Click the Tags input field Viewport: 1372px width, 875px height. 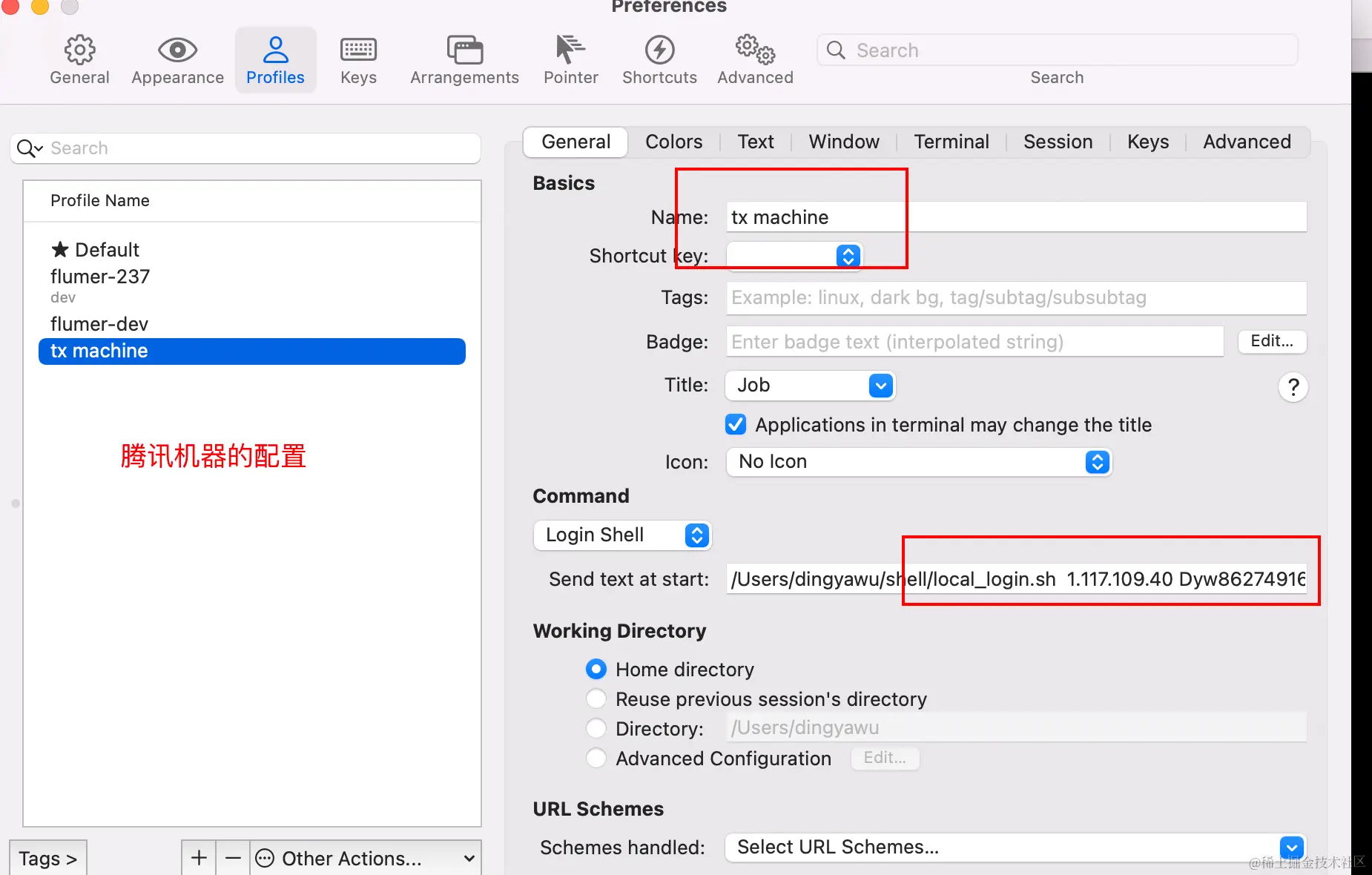1016,297
